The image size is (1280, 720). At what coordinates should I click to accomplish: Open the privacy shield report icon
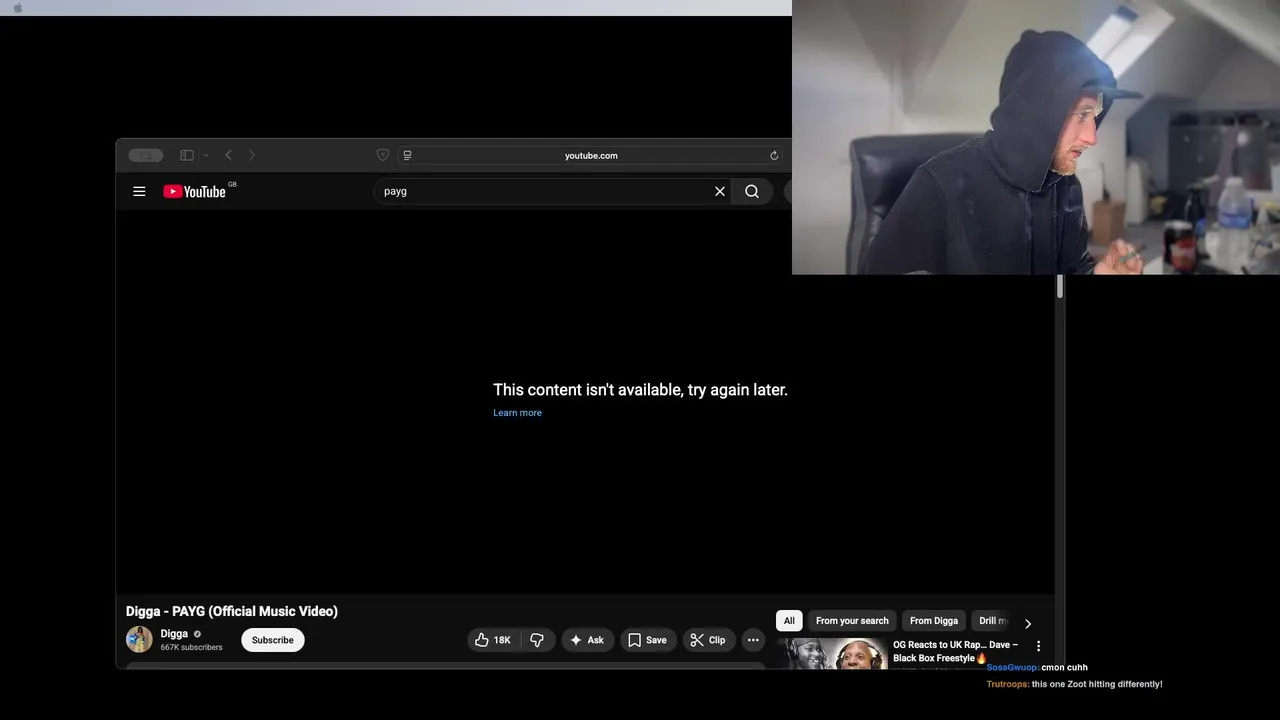382,155
